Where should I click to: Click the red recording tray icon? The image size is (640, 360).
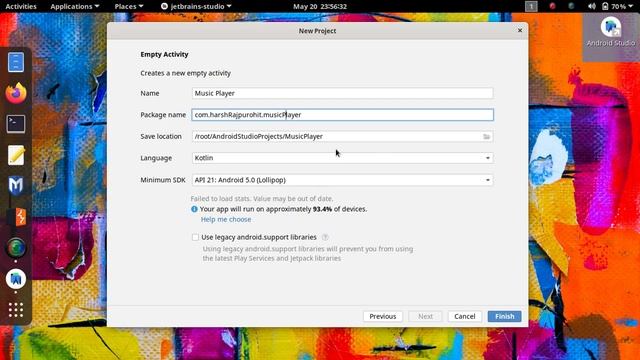pos(552,6)
